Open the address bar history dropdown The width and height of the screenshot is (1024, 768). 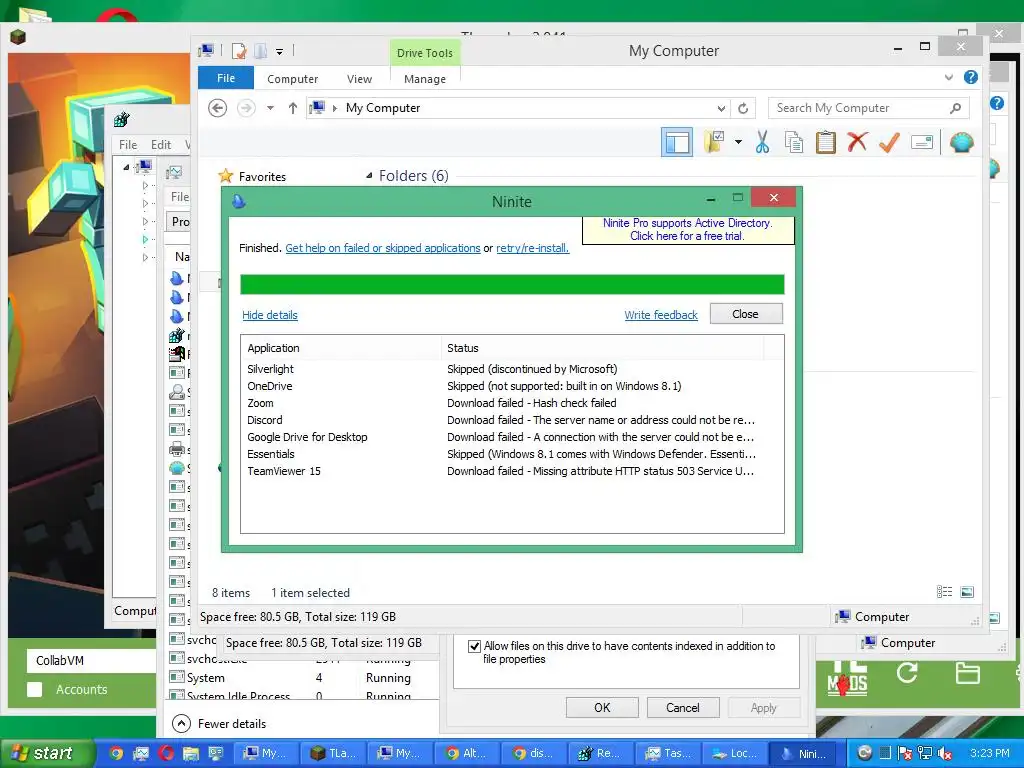[721, 108]
